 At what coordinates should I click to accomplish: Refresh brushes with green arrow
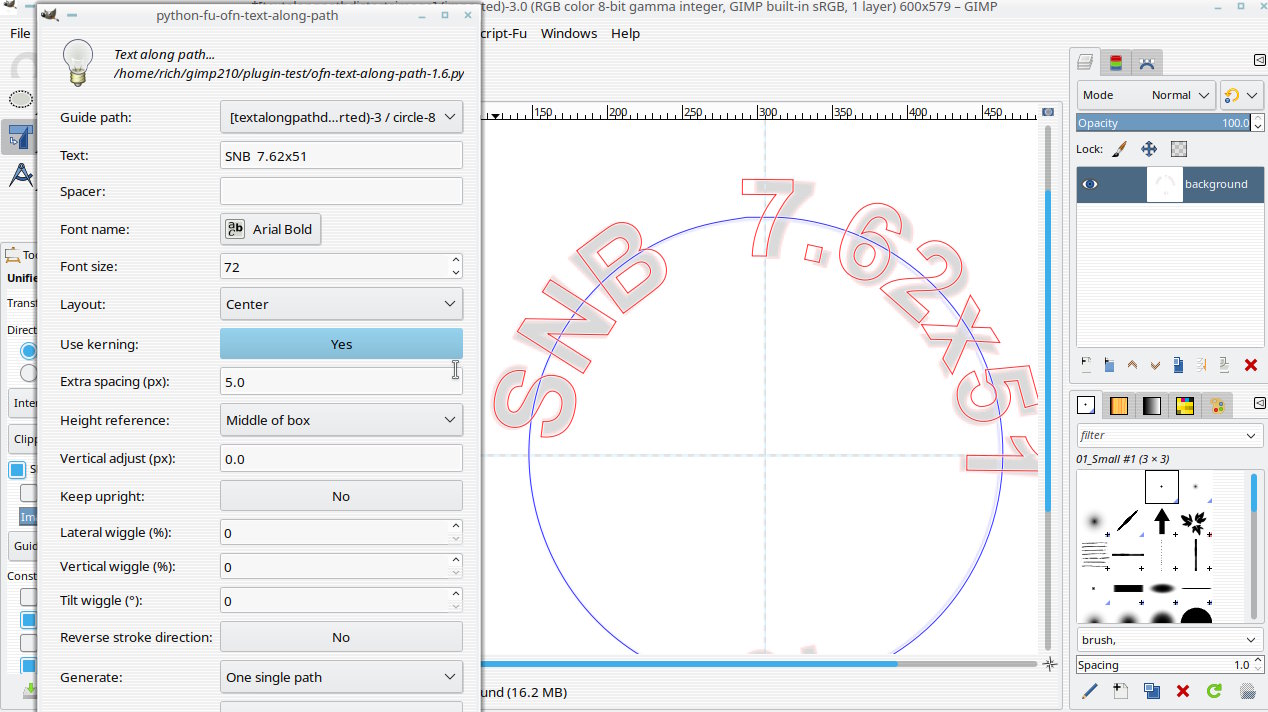point(1214,691)
